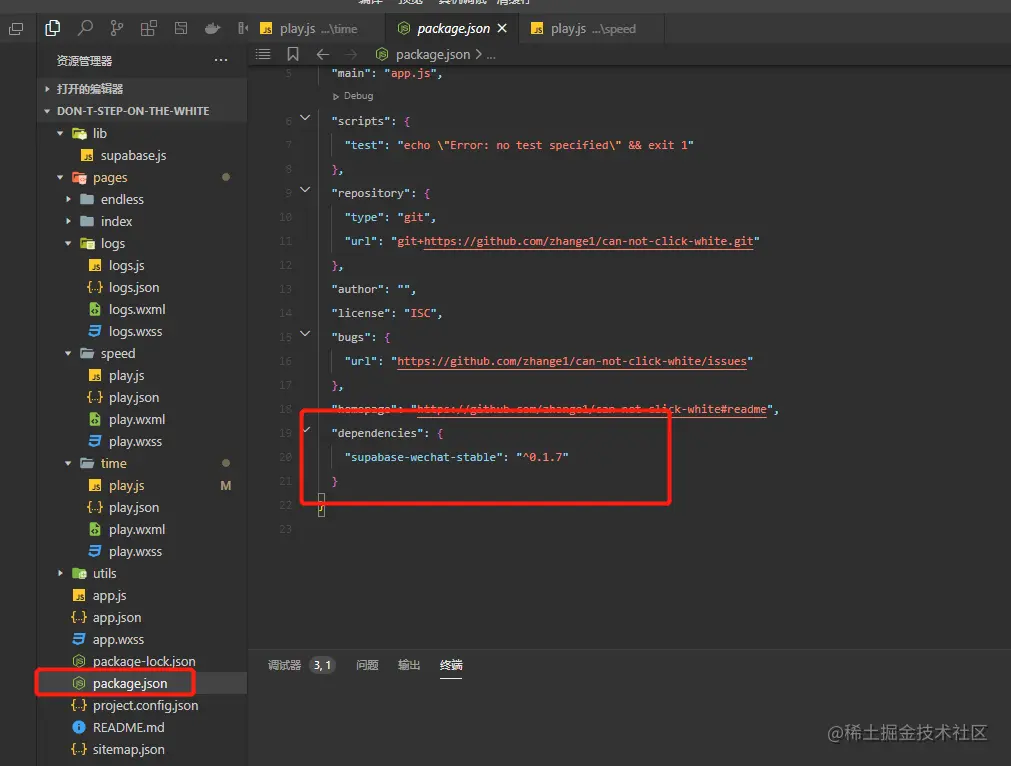Screen dimensions: 1011x766
Task: Click the "license": "ISC" line
Action: [387, 313]
